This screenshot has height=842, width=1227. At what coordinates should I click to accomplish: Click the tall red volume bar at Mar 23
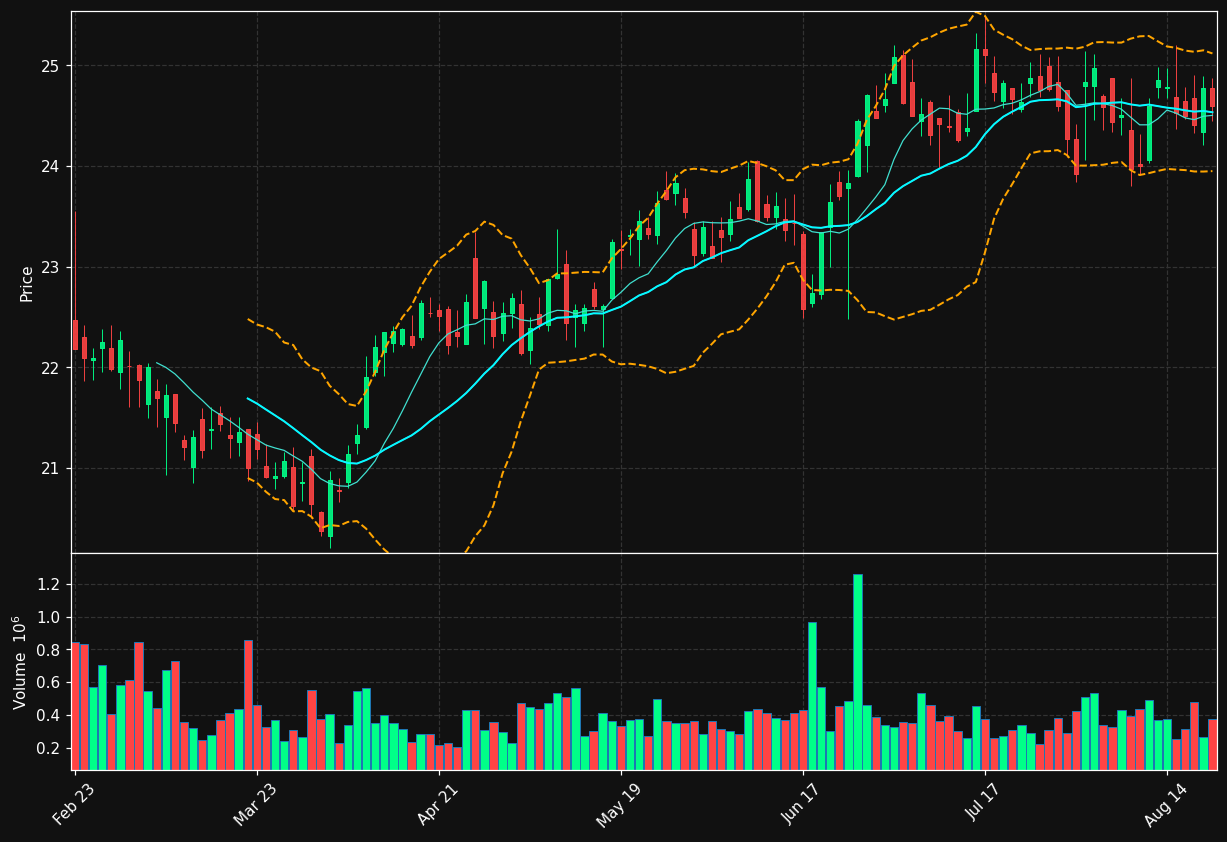click(248, 705)
